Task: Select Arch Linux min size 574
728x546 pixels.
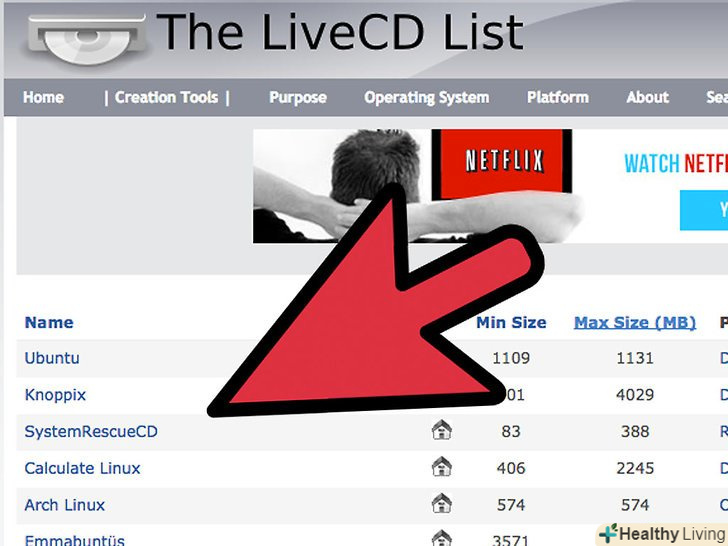Action: (x=511, y=505)
